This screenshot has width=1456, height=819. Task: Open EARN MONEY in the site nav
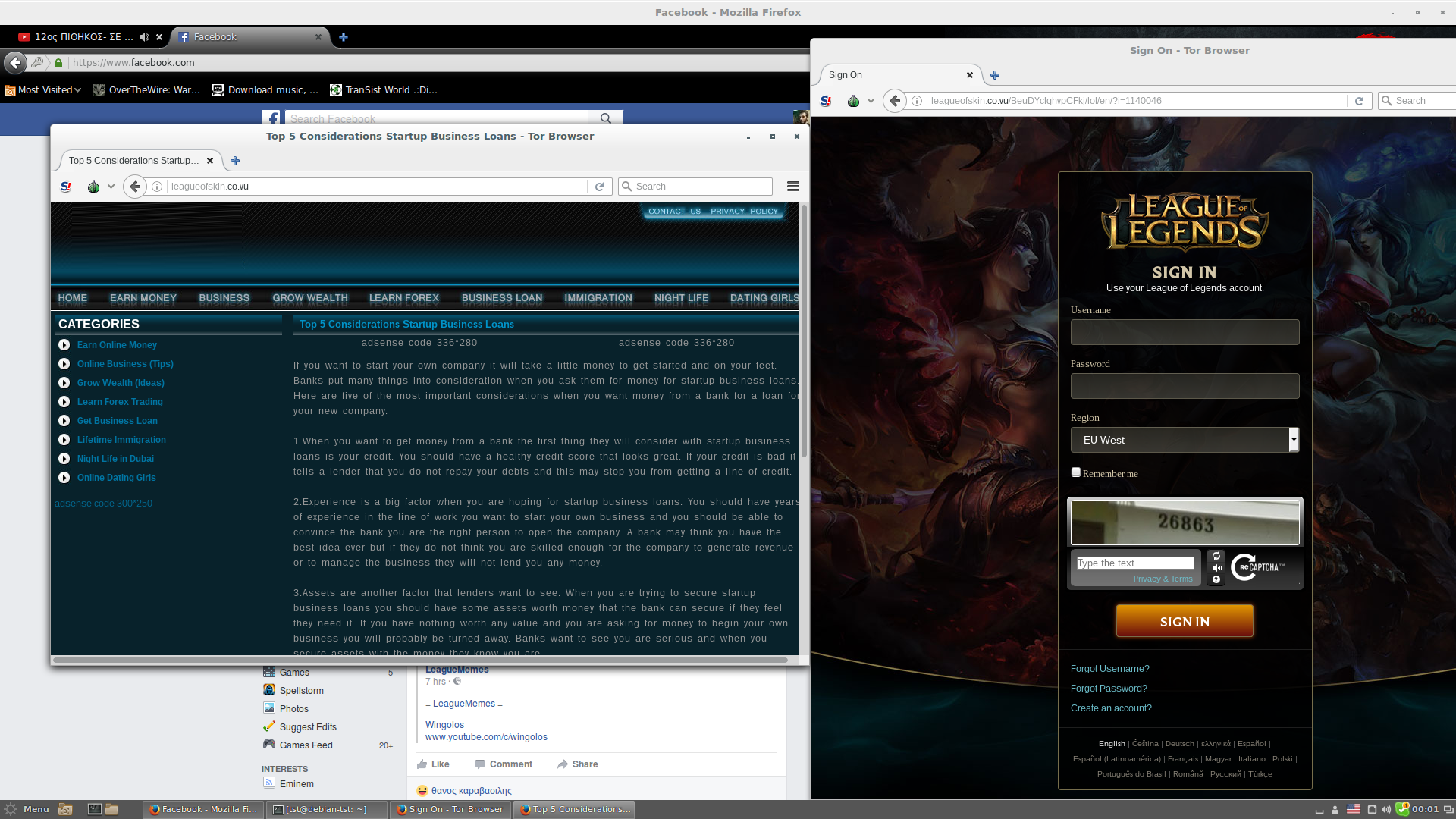click(143, 298)
